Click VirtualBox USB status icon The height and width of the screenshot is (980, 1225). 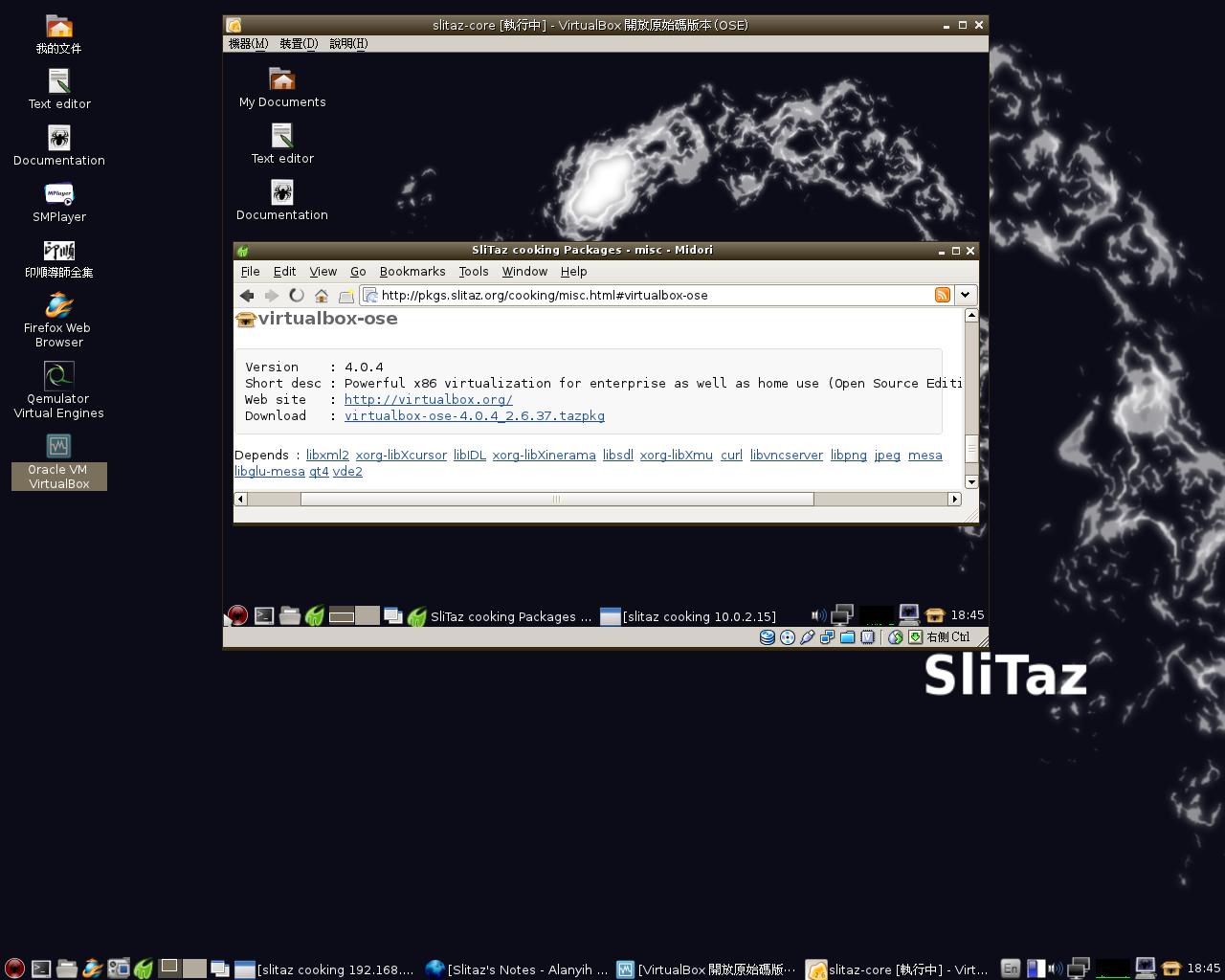point(808,637)
